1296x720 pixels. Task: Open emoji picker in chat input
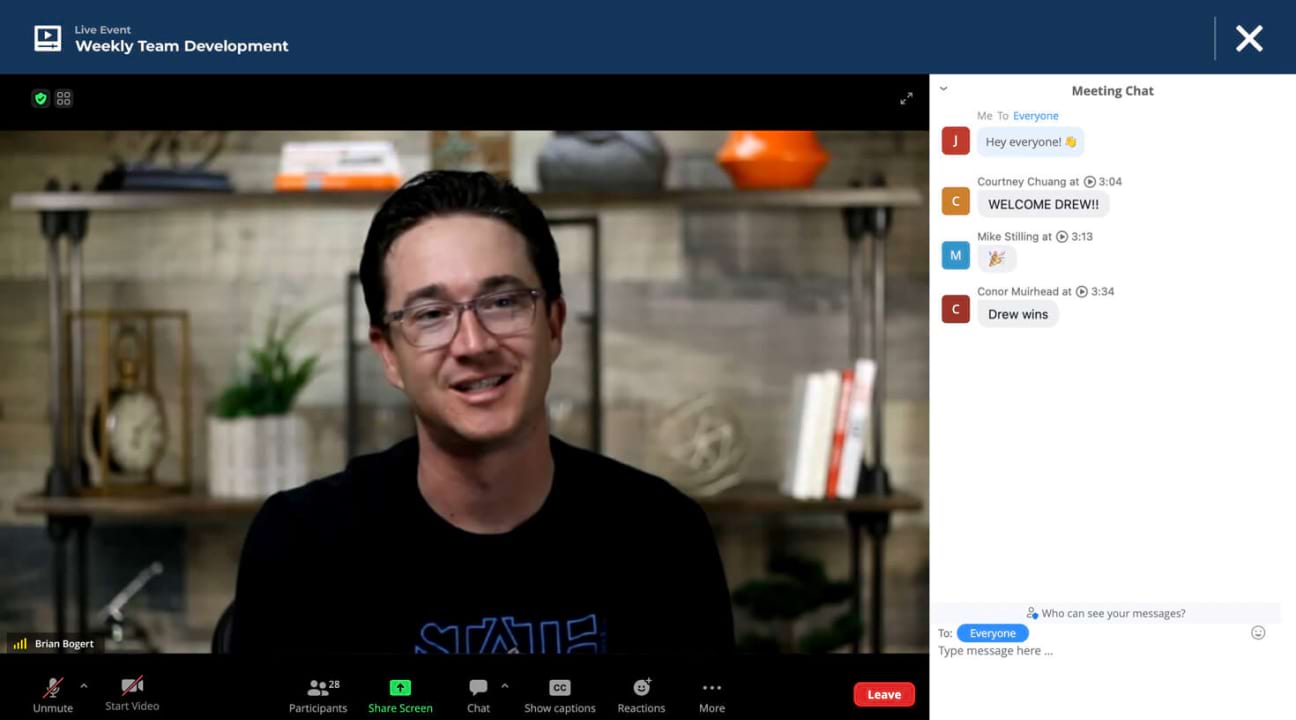[1258, 633]
